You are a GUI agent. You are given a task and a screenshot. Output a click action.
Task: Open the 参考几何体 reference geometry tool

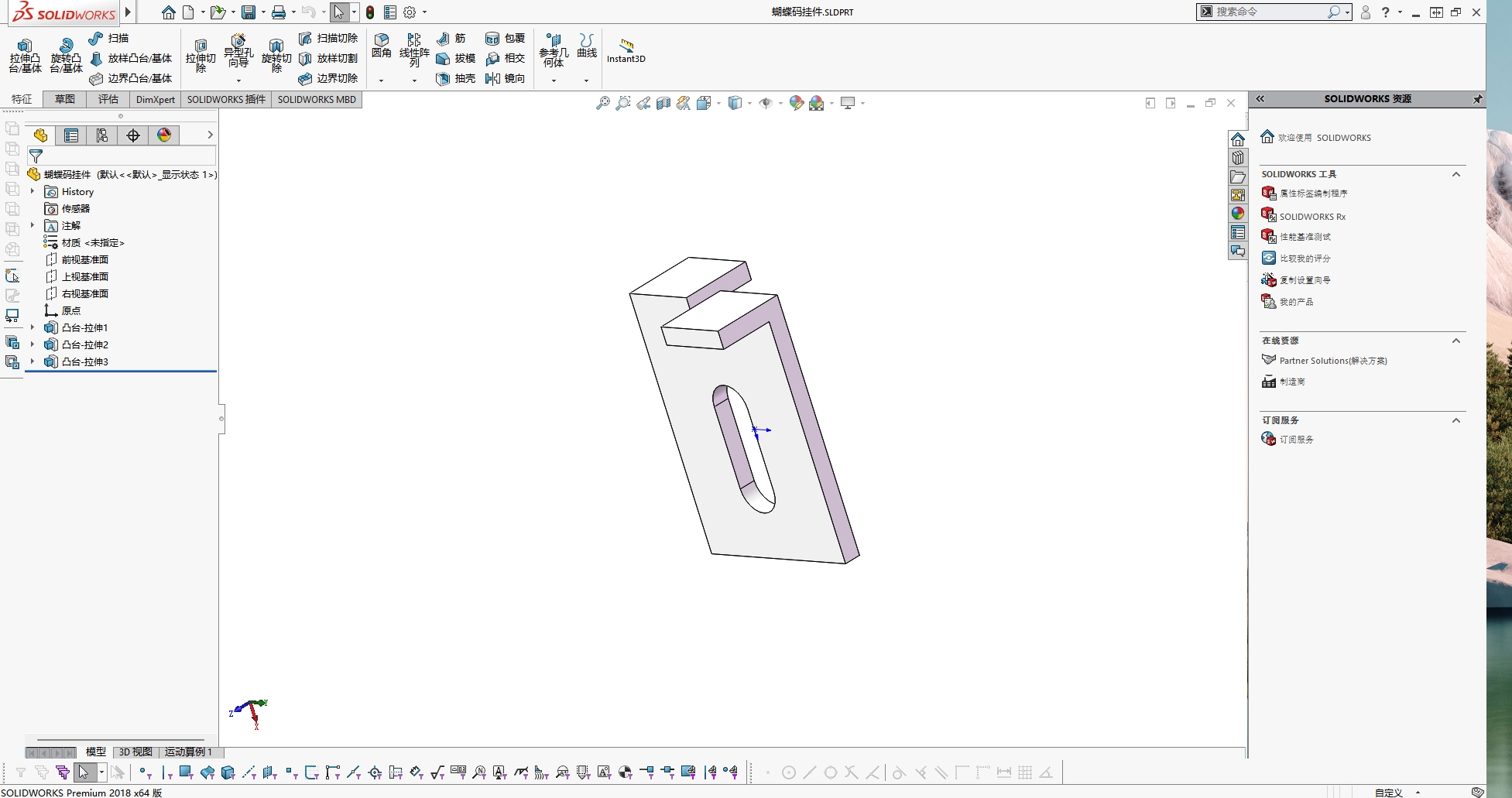click(554, 50)
